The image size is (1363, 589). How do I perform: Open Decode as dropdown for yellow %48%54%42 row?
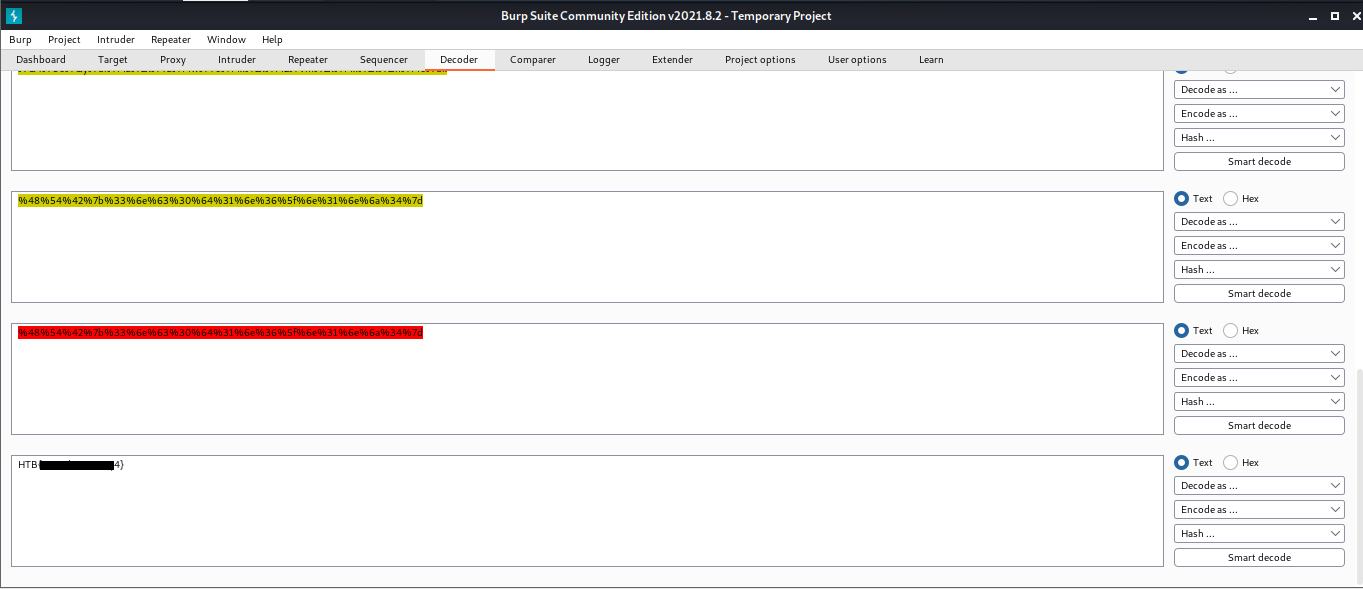coord(1259,221)
